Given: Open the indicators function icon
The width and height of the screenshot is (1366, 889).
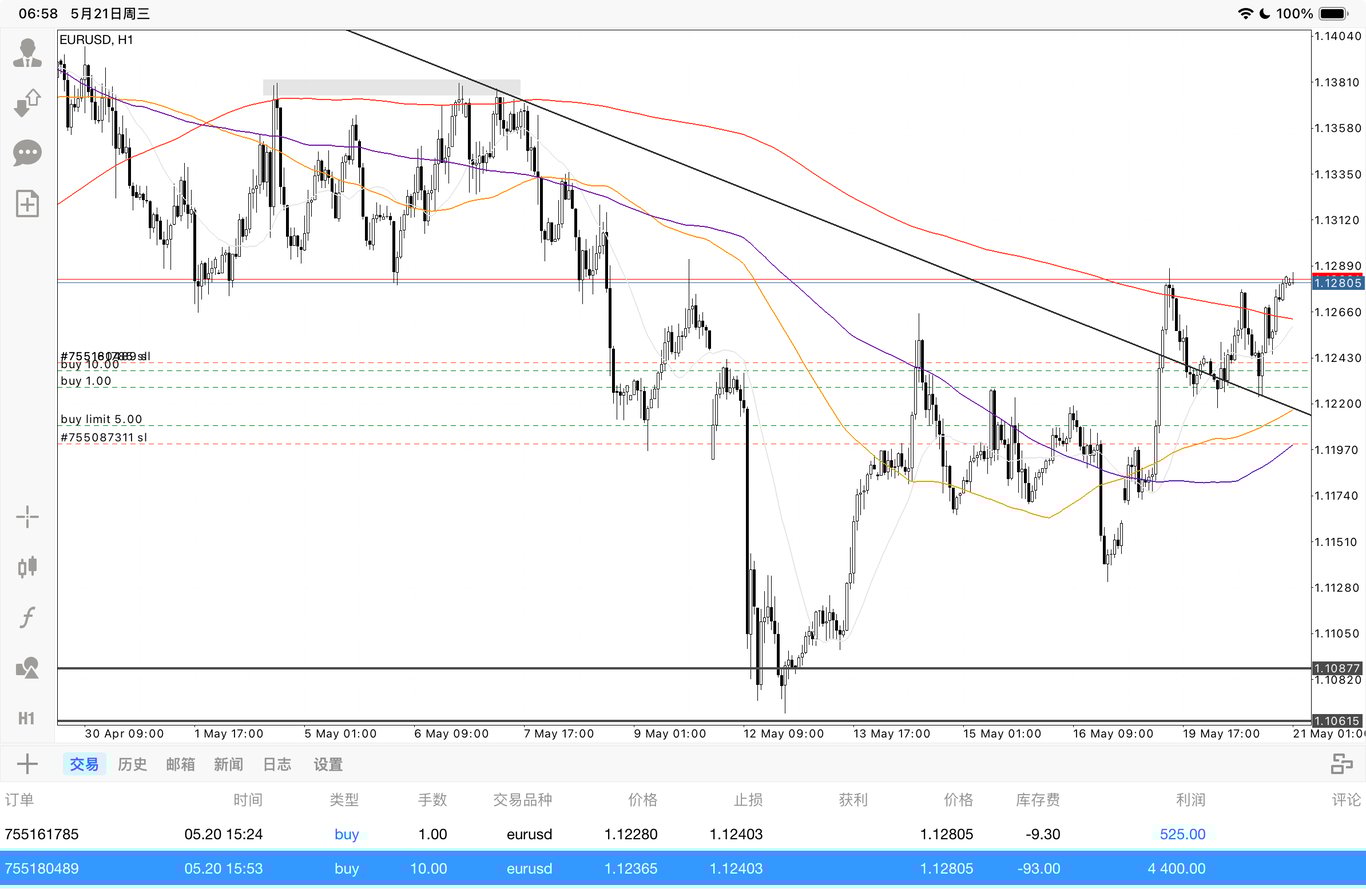Looking at the screenshot, I should [27, 617].
